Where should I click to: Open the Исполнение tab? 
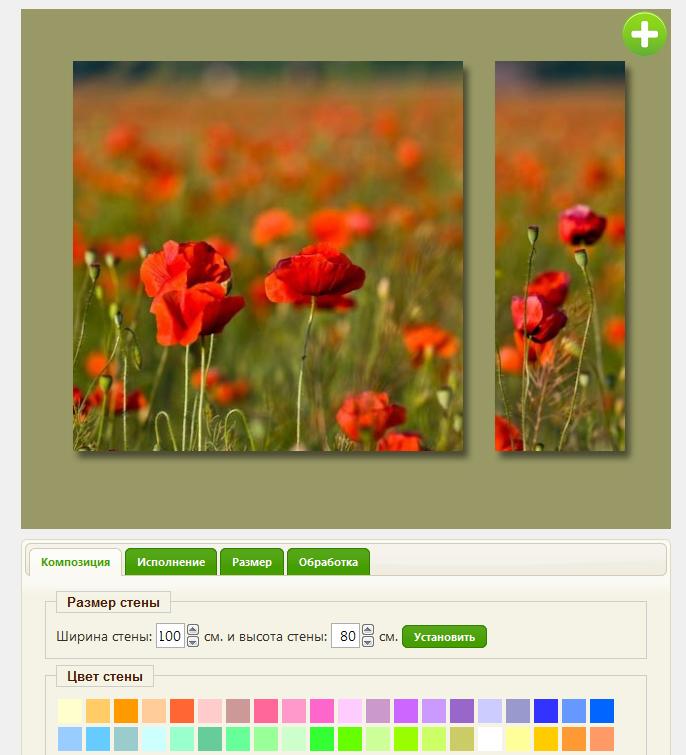click(171, 562)
